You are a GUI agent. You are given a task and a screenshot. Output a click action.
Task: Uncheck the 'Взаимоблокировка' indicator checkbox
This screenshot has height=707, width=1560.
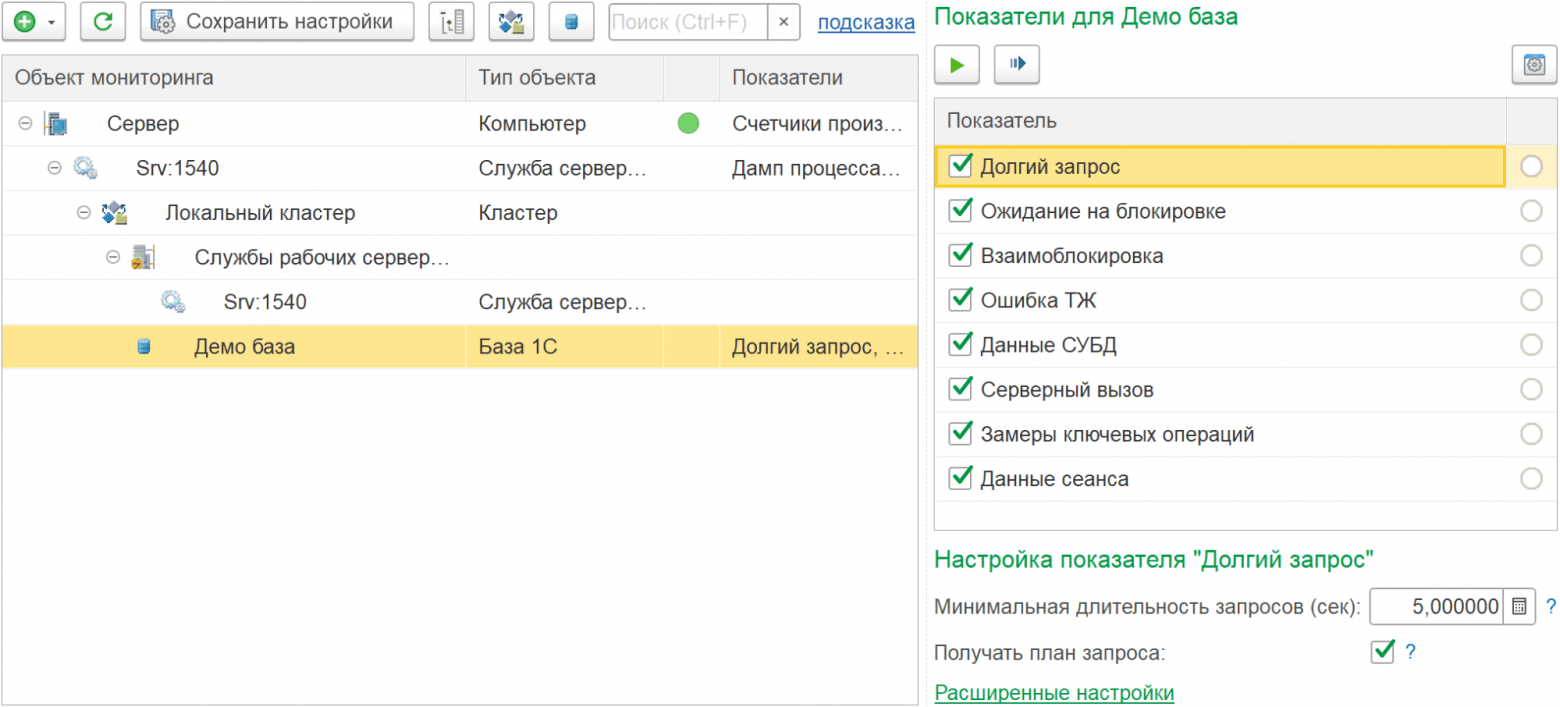coord(961,255)
